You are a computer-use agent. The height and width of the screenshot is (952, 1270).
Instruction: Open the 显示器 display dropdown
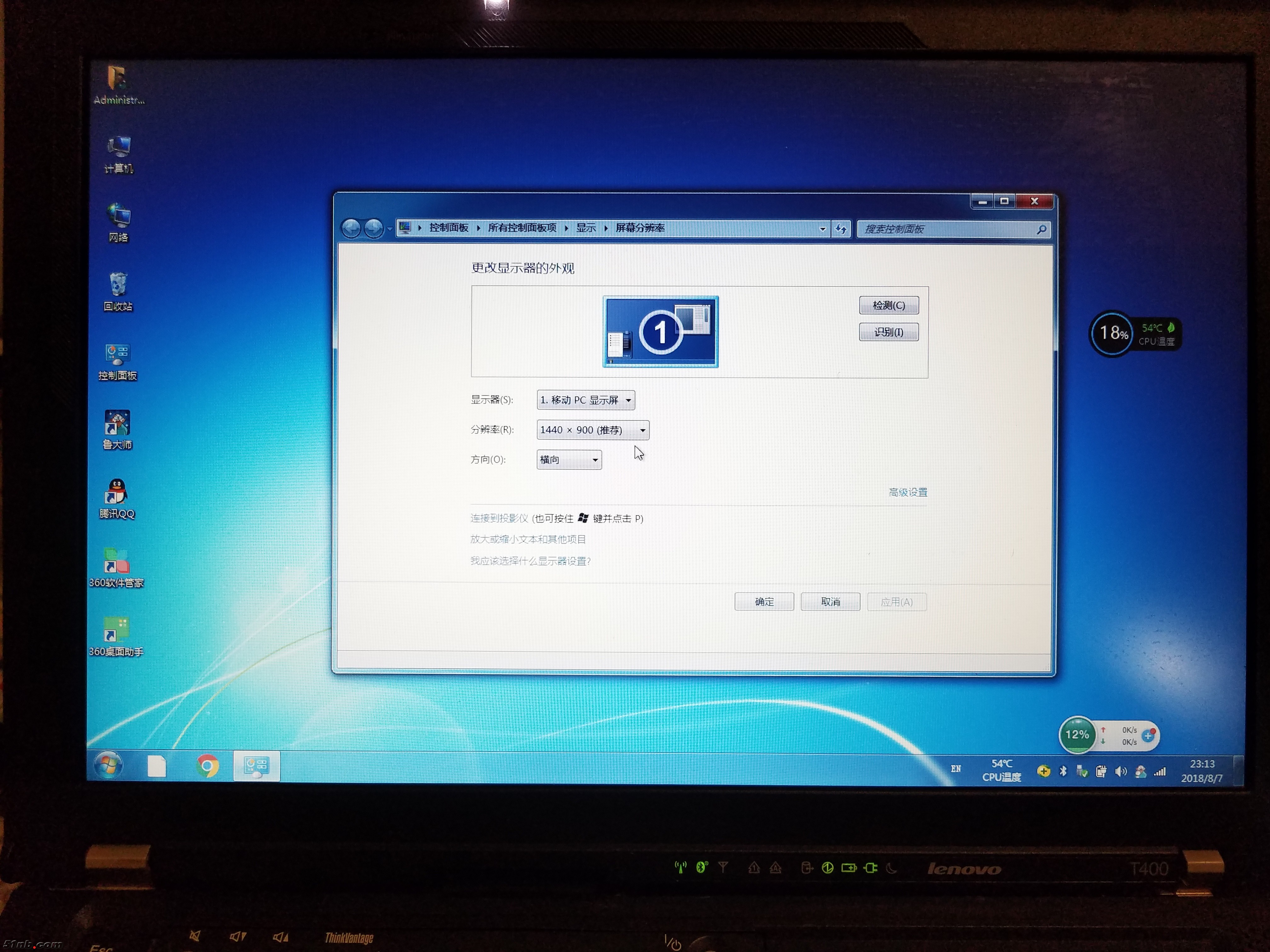point(586,400)
